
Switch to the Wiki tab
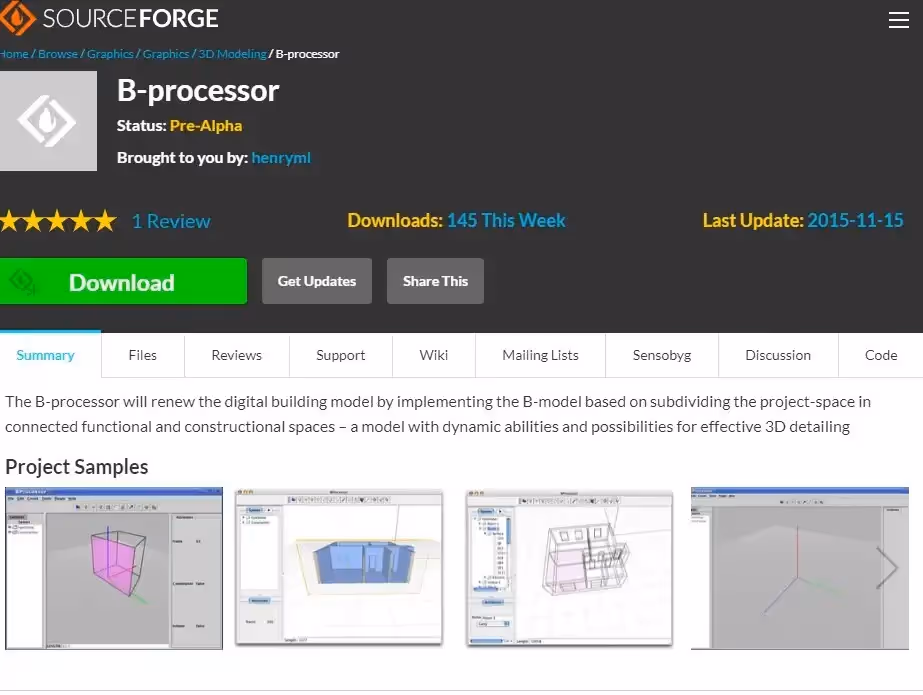[433, 355]
